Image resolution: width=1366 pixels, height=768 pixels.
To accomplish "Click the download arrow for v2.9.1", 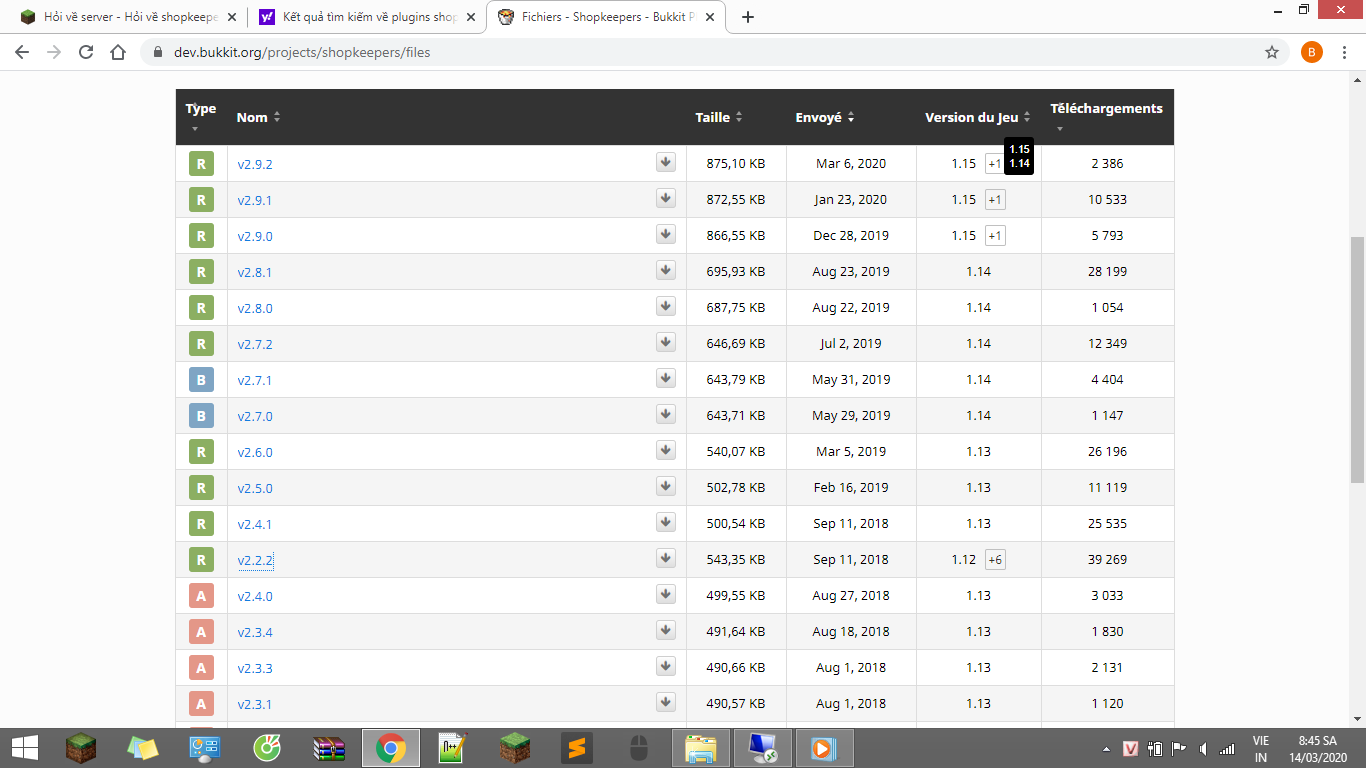I will (666, 199).
